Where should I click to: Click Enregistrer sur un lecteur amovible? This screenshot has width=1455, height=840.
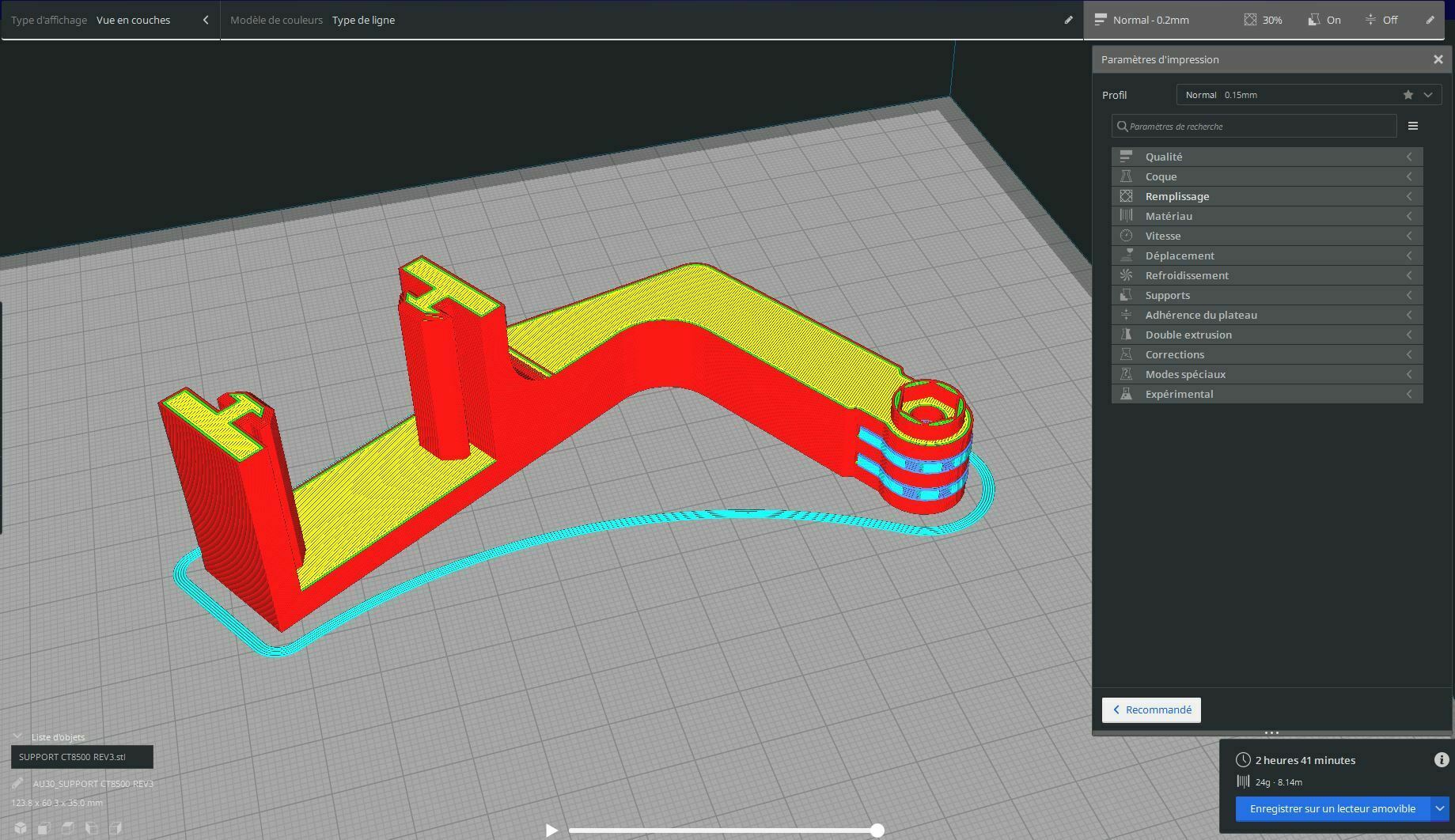1332,808
